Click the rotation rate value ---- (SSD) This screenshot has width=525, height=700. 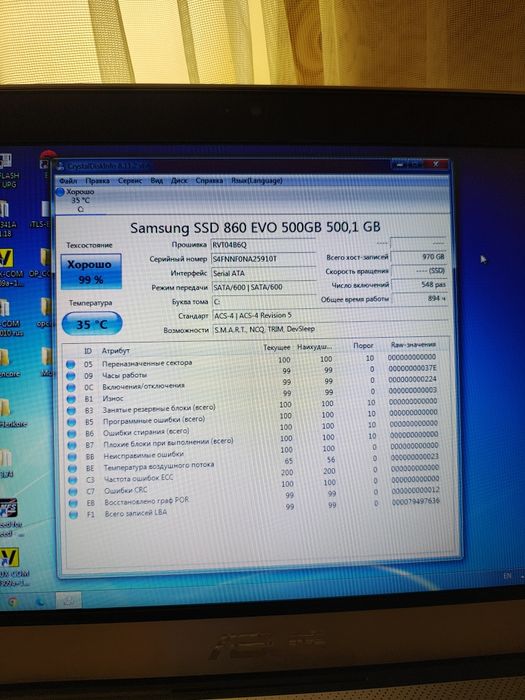point(419,271)
